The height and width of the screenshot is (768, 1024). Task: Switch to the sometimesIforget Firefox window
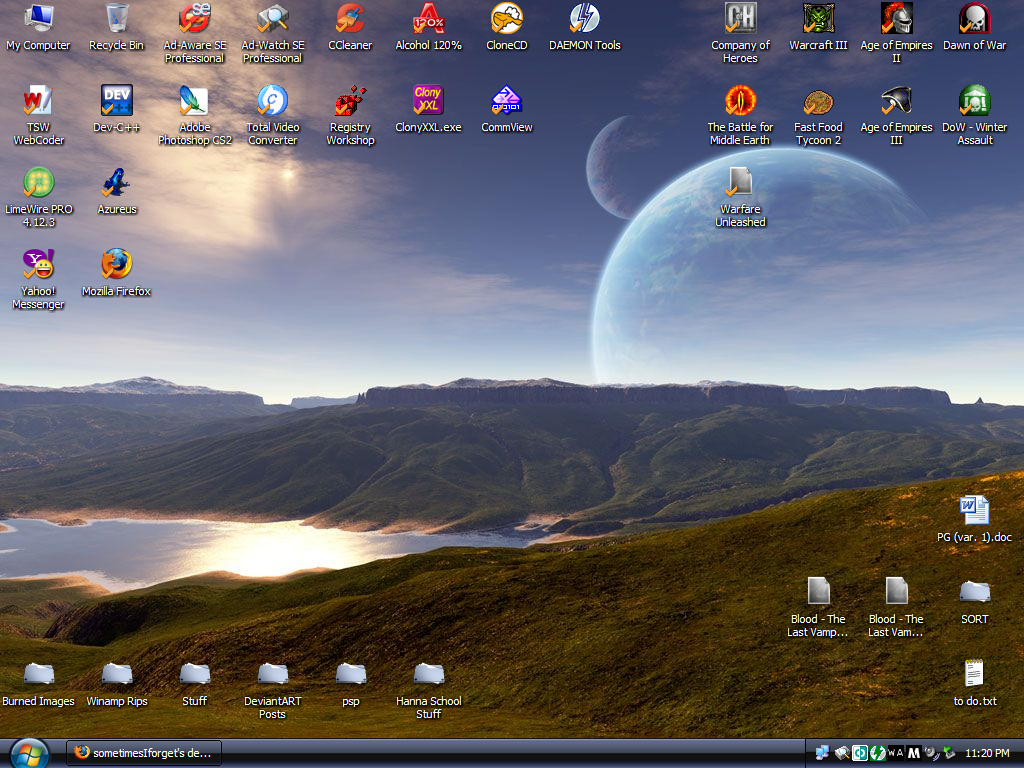[x=143, y=752]
